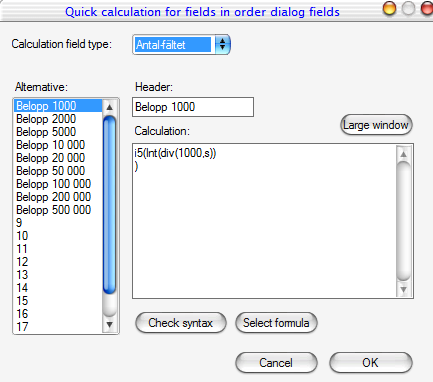This screenshot has width=433, height=382.
Task: Click inside the Calculation text area
Action: click(x=264, y=221)
